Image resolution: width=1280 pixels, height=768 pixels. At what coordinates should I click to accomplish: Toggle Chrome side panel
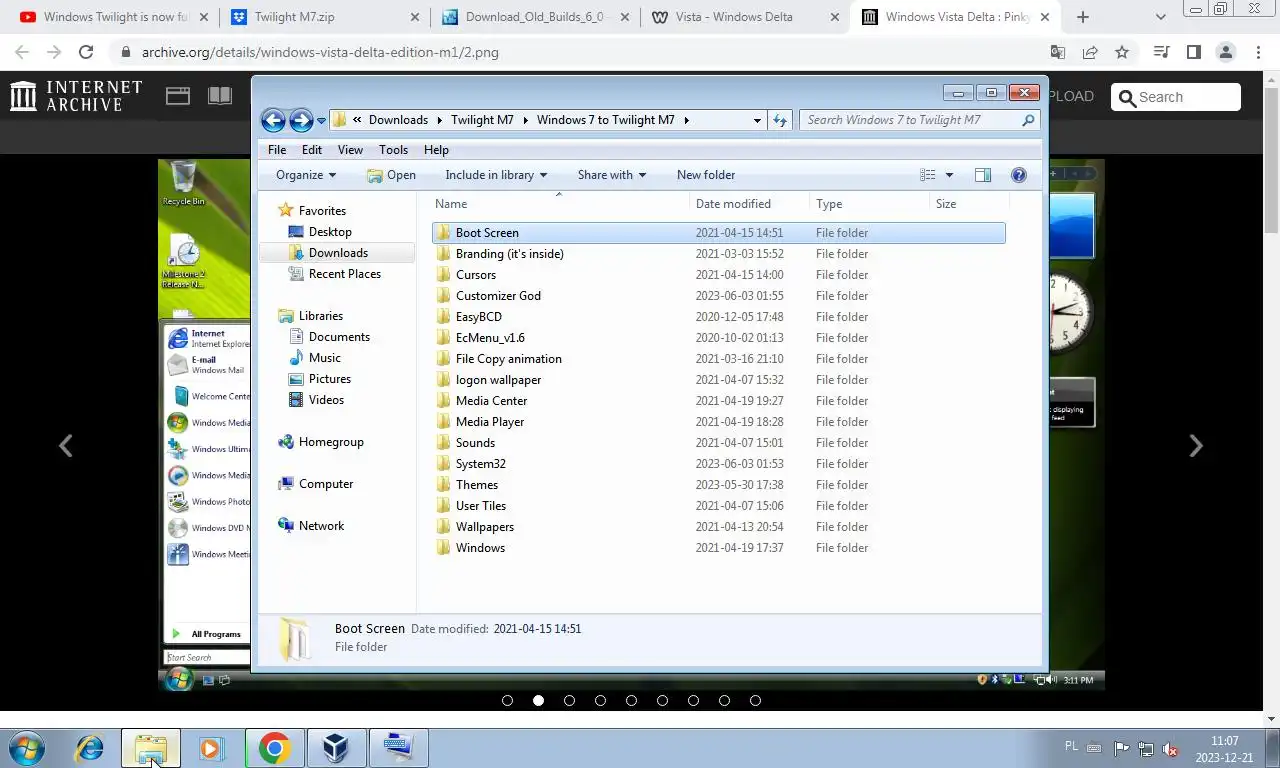coord(1193,52)
